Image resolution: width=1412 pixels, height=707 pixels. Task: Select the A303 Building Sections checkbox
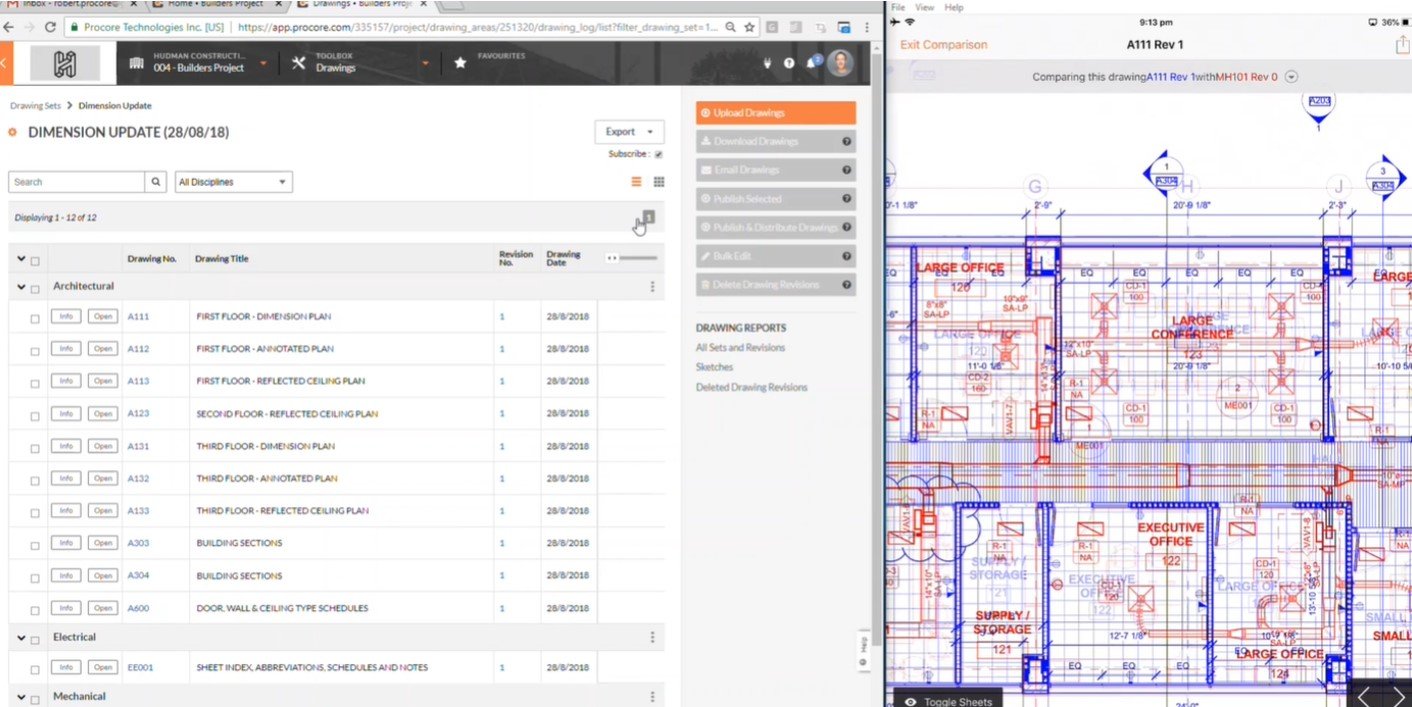(35, 544)
